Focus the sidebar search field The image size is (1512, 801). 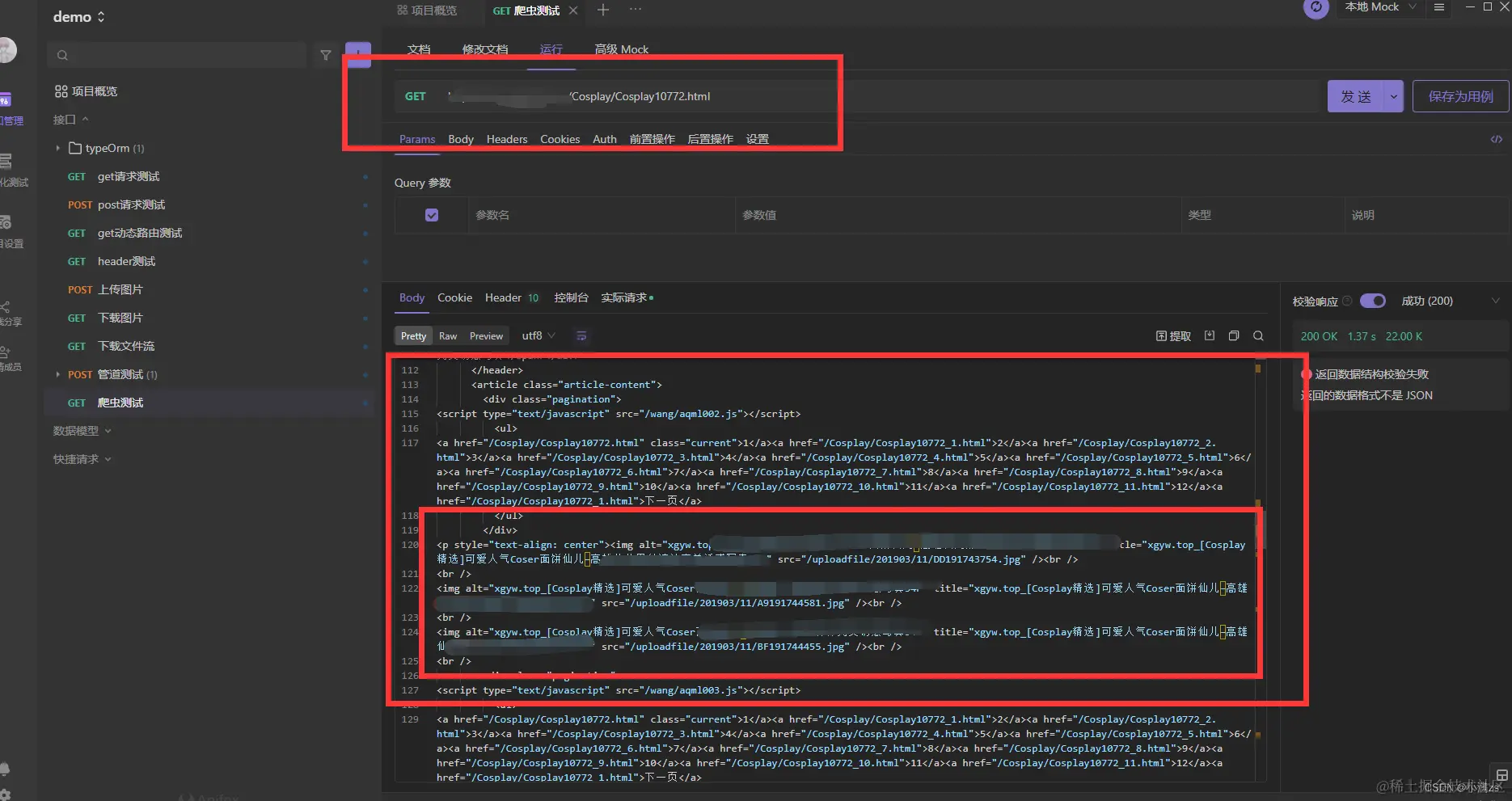point(176,55)
